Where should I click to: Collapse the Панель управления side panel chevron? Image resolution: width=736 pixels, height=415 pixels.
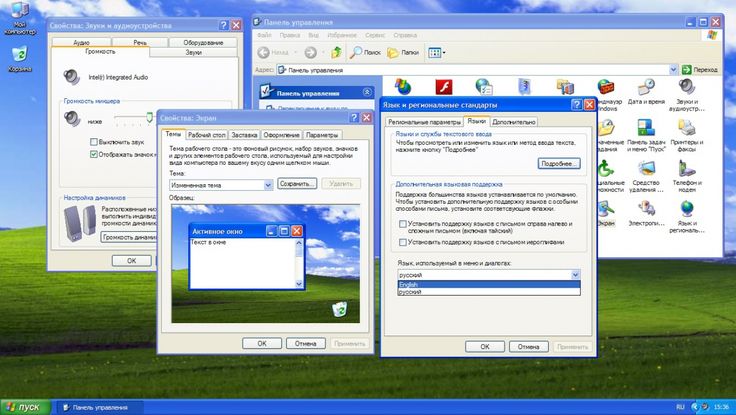coord(368,92)
